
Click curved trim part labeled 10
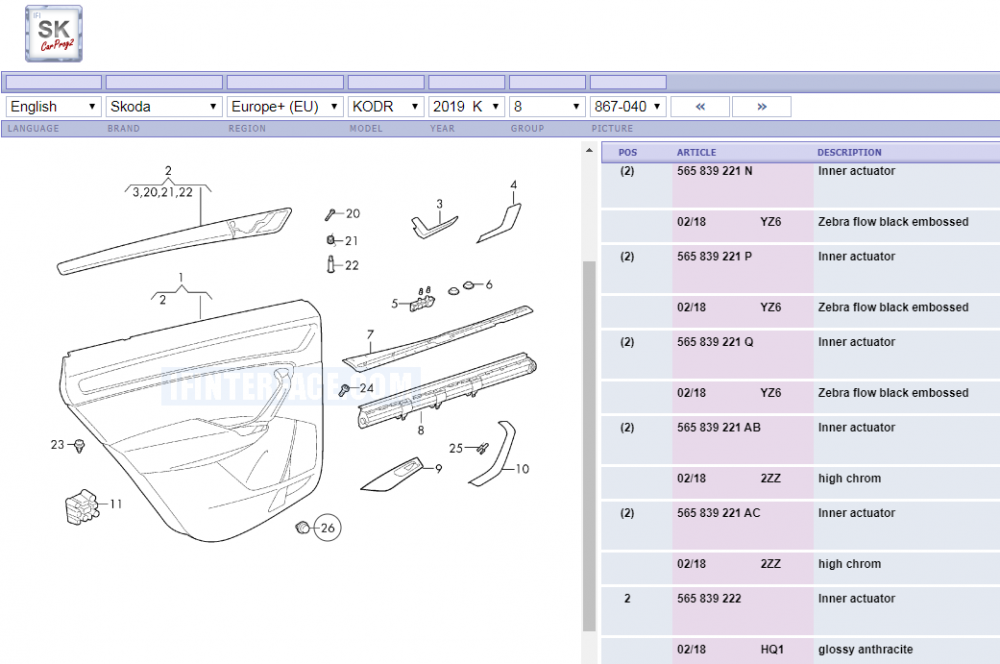point(492,454)
